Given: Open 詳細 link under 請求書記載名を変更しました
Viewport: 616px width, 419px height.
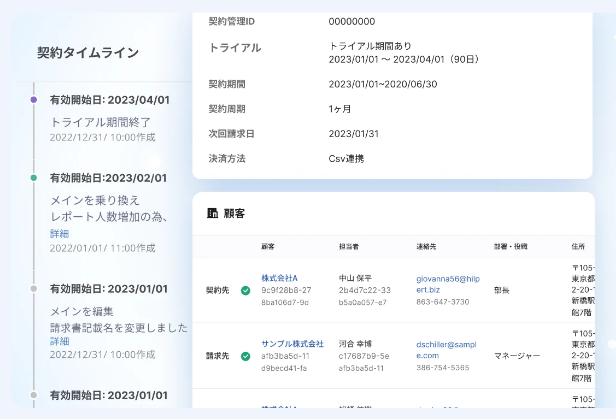Looking at the screenshot, I should pyautogui.click(x=59, y=340).
